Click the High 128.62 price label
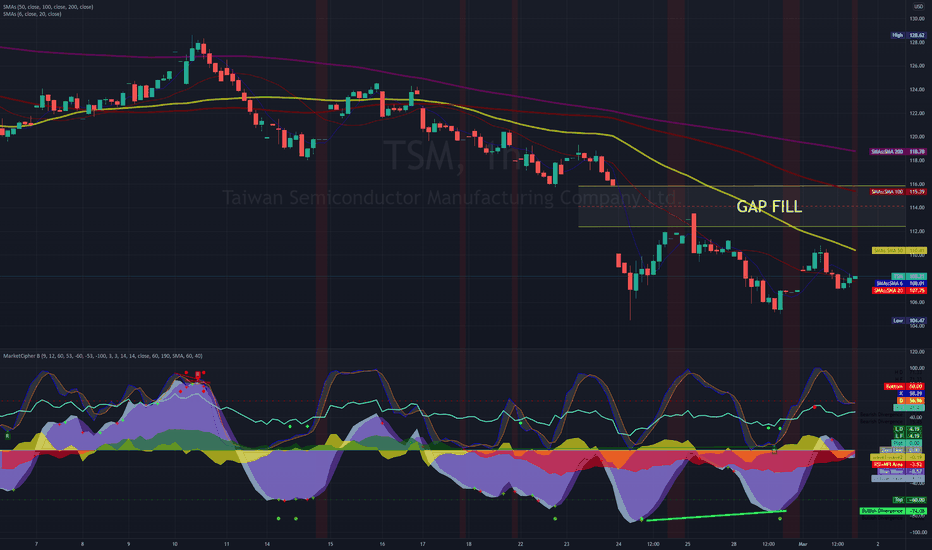This screenshot has height=550, width=932. point(908,35)
